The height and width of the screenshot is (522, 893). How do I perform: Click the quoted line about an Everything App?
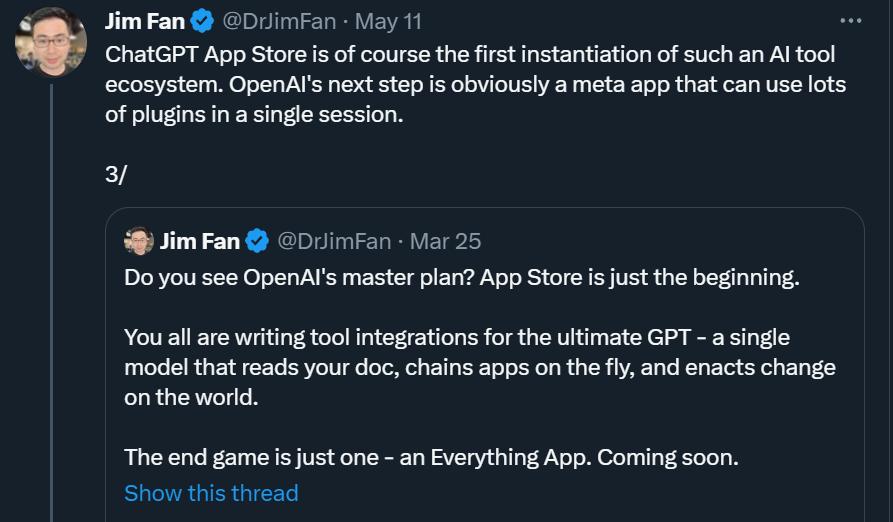(430, 458)
